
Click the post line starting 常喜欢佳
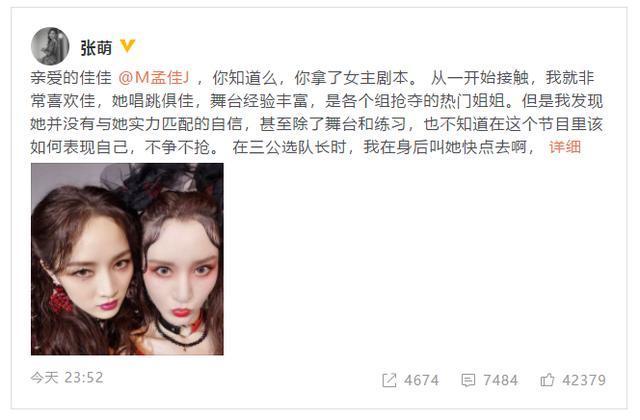pos(317,101)
